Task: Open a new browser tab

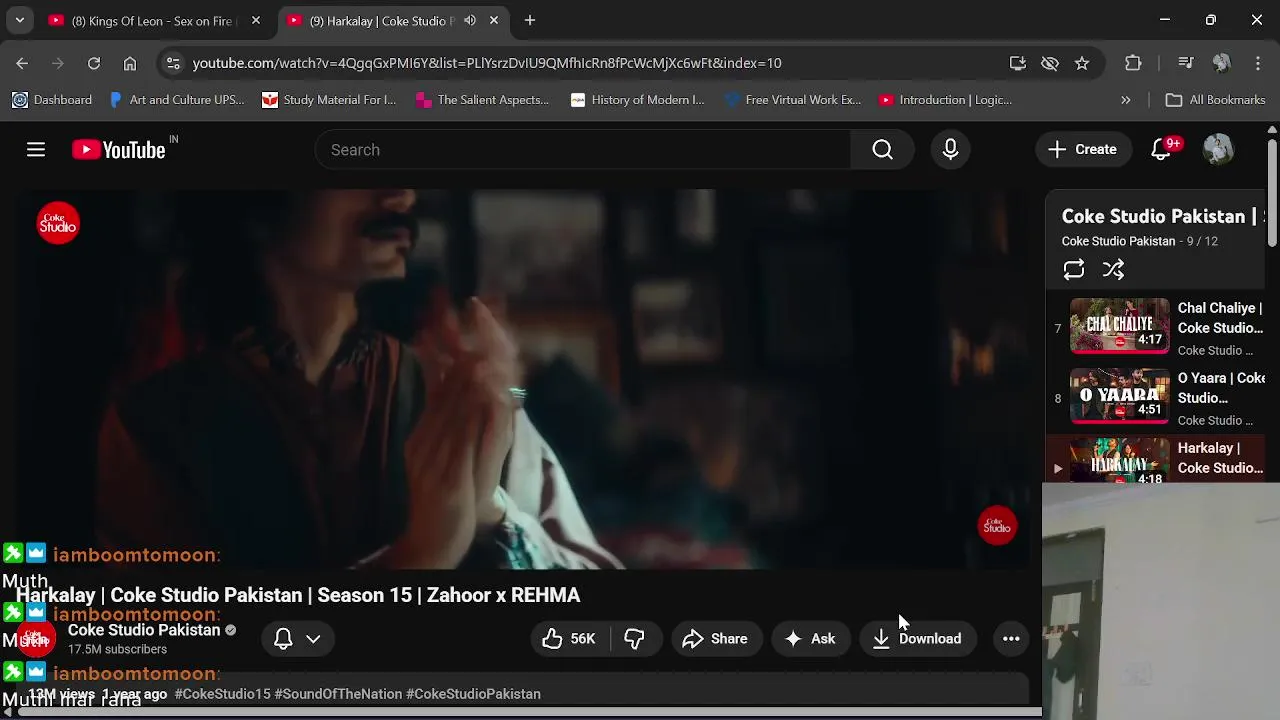Action: 530,20
